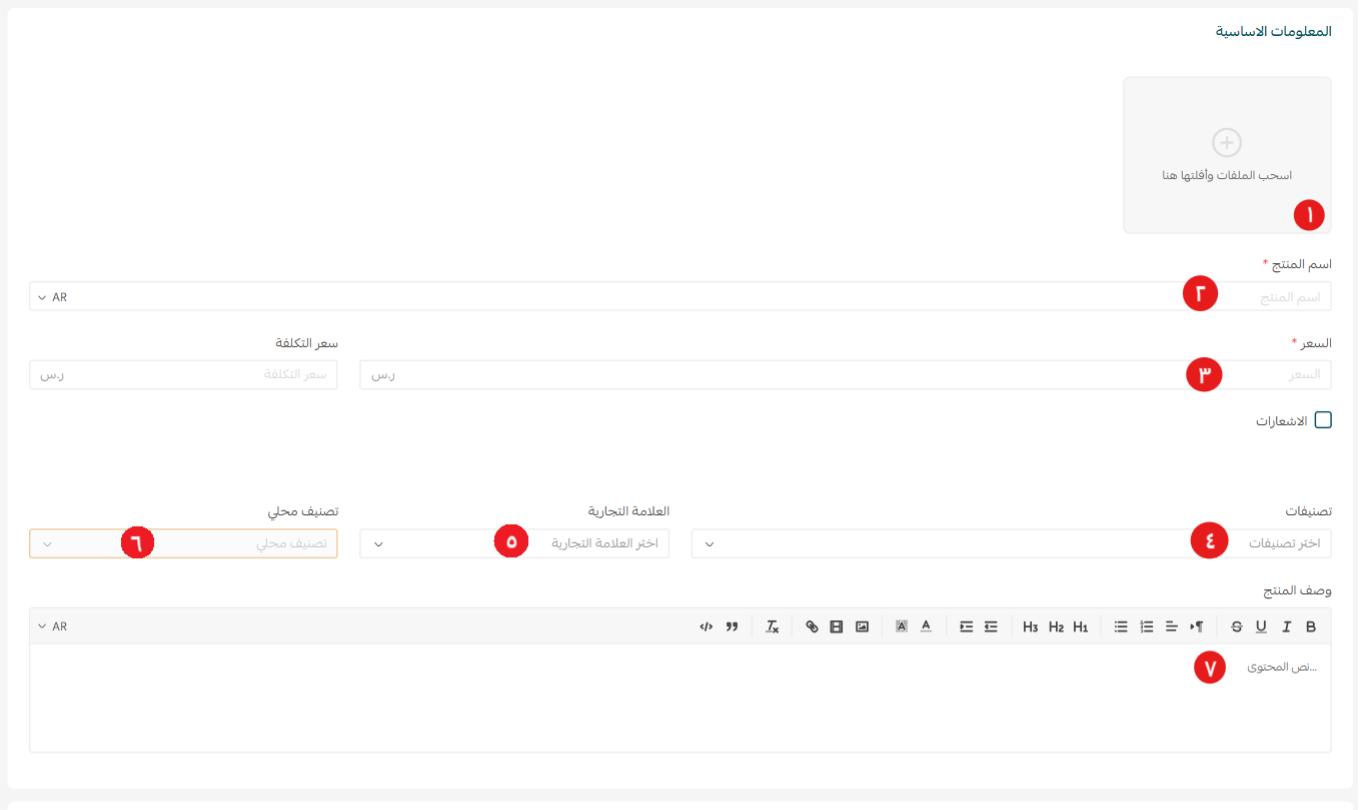The width and height of the screenshot is (1360, 810).
Task: Click the file upload drop area
Action: pyautogui.click(x=1227, y=155)
